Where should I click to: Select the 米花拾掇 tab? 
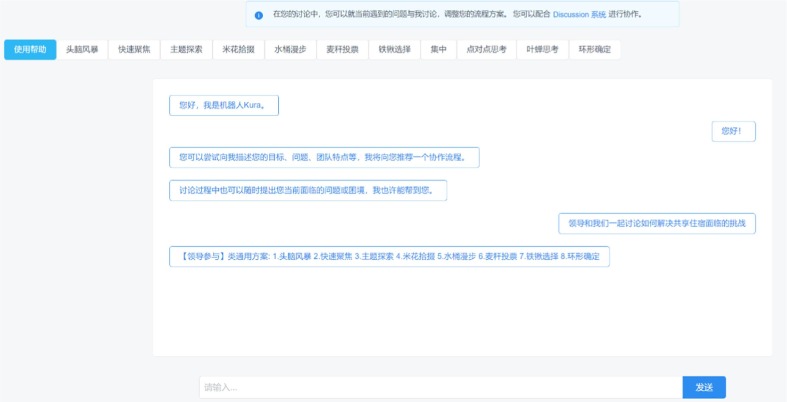click(238, 49)
